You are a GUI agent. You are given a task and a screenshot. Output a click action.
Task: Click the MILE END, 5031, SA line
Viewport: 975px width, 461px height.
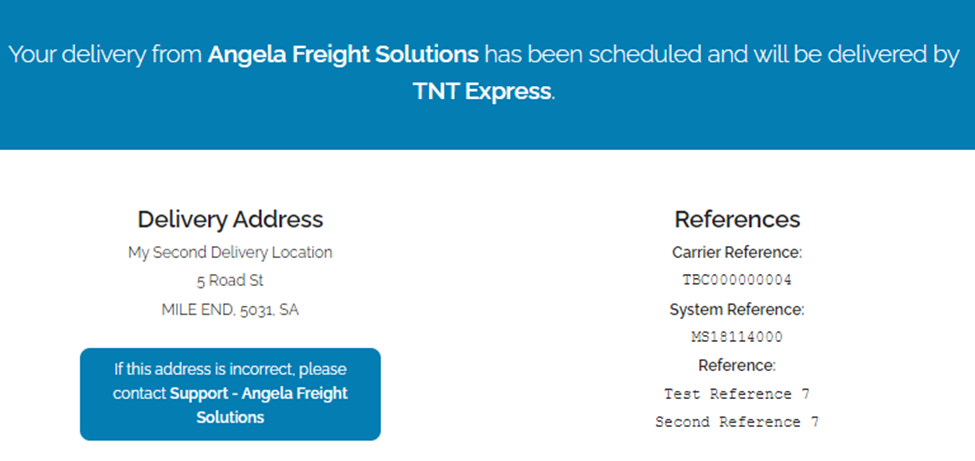pos(230,310)
